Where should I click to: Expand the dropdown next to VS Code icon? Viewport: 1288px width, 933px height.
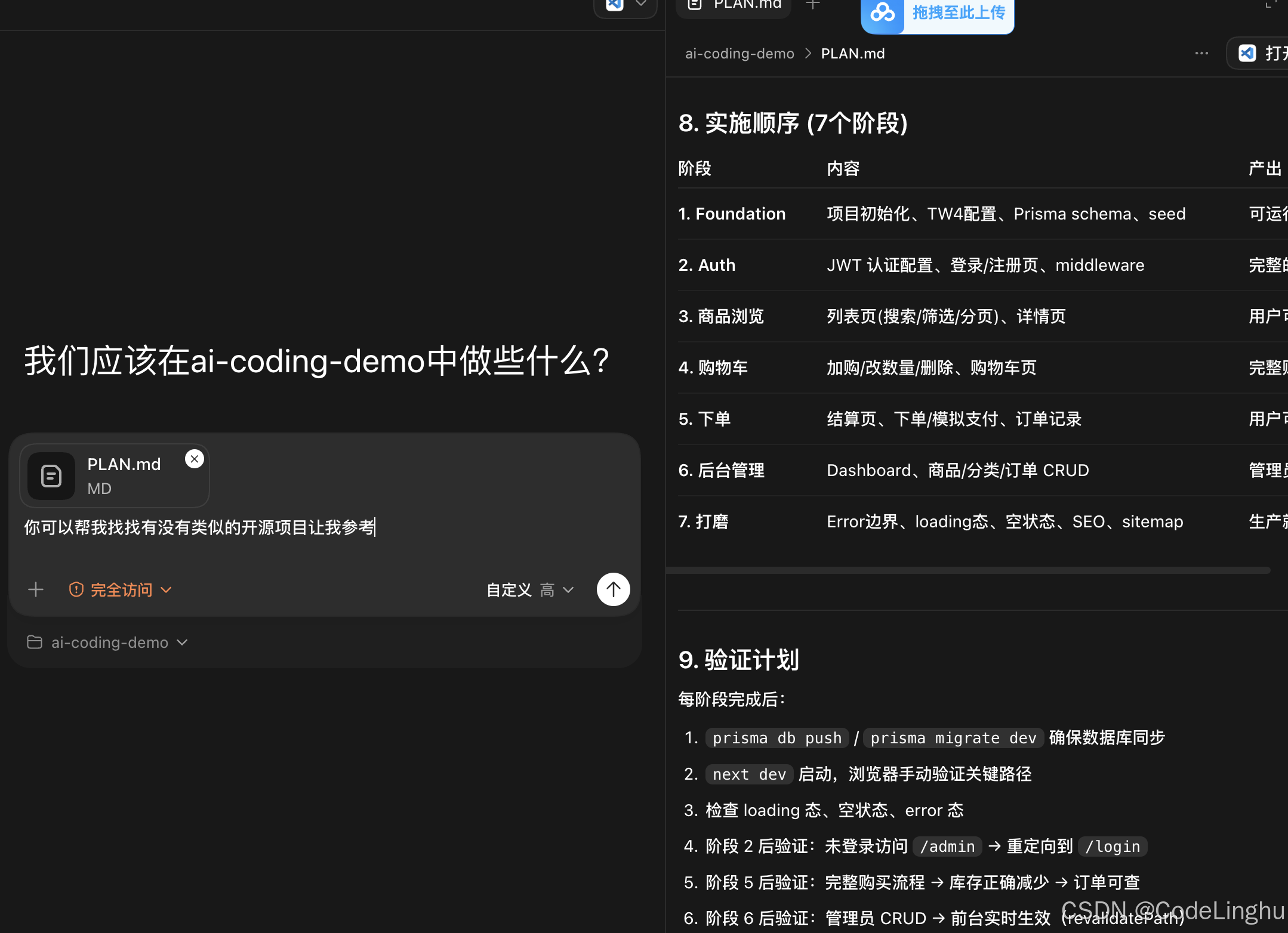point(641,4)
